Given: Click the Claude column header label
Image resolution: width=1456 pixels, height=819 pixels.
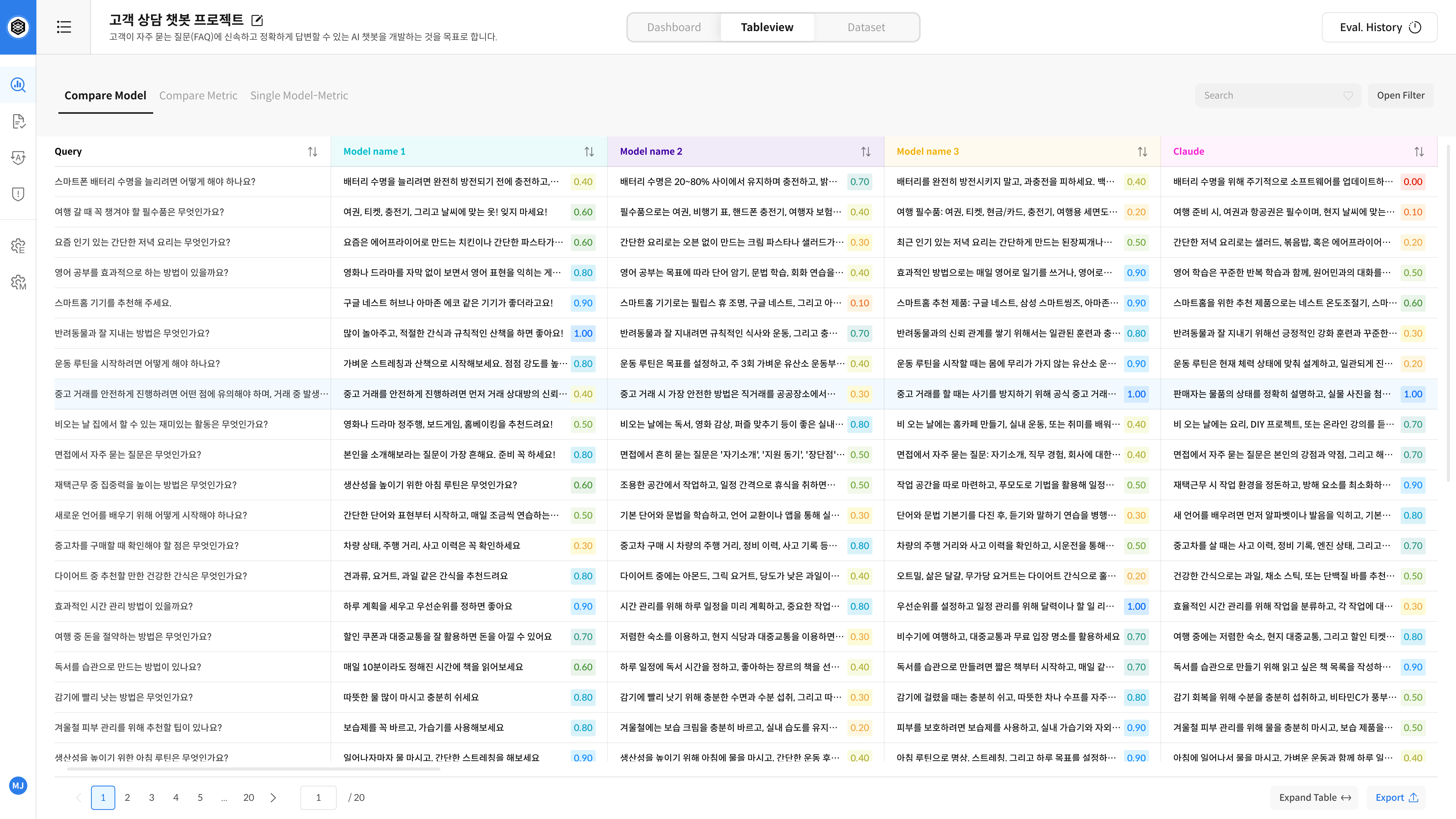Looking at the screenshot, I should pos(1189,151).
